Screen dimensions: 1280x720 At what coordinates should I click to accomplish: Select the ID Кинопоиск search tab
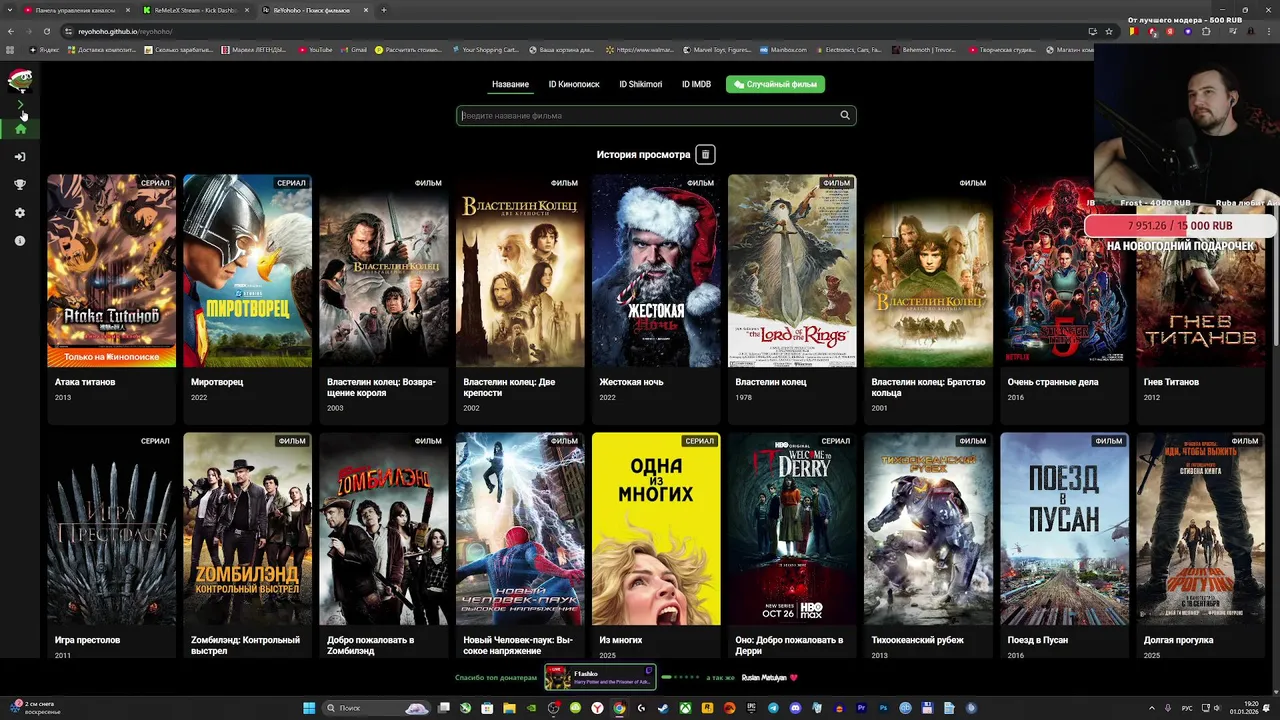pos(574,84)
